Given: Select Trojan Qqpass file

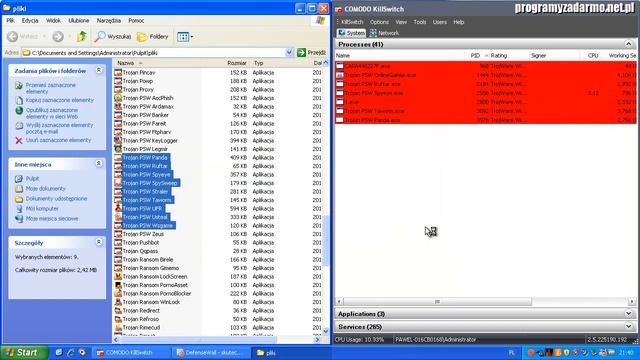Looking at the screenshot, I should coord(140,251).
